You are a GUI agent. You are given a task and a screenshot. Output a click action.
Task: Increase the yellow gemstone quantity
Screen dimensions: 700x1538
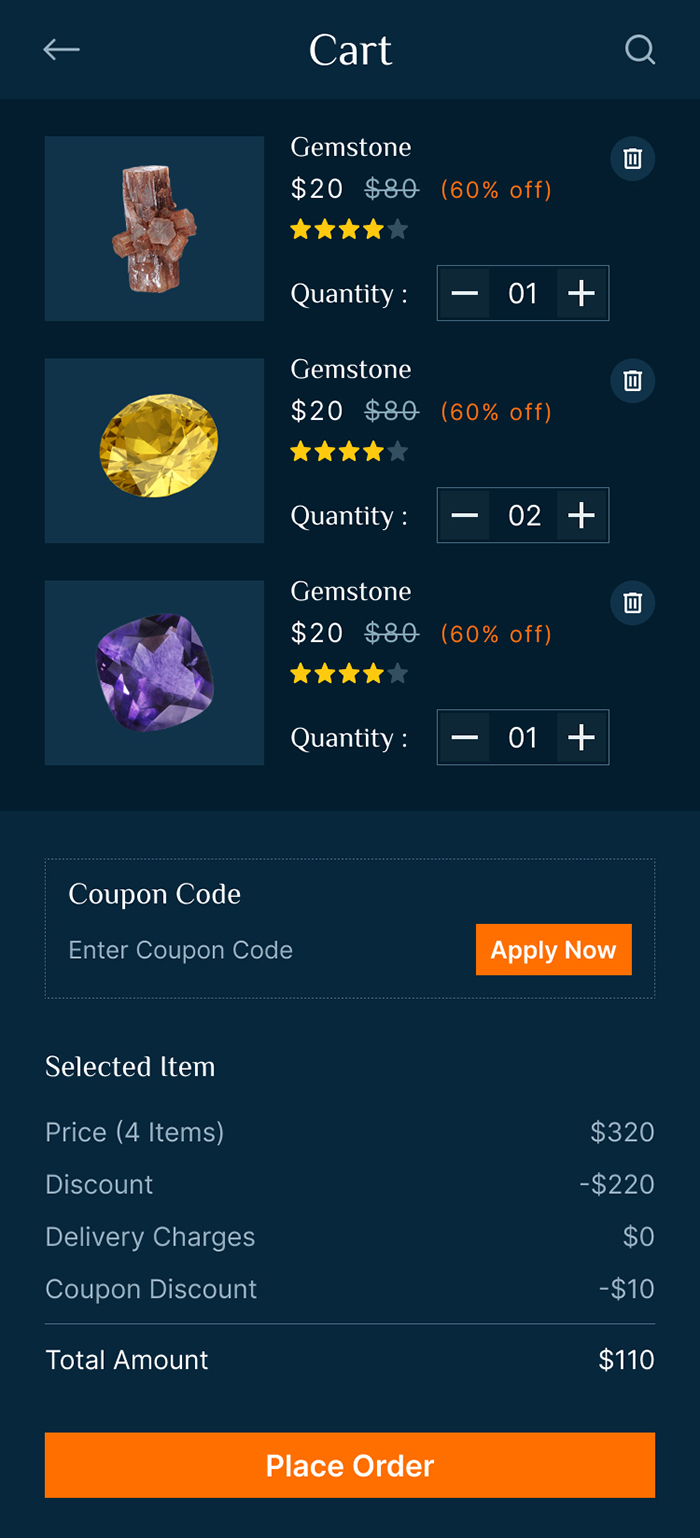581,515
